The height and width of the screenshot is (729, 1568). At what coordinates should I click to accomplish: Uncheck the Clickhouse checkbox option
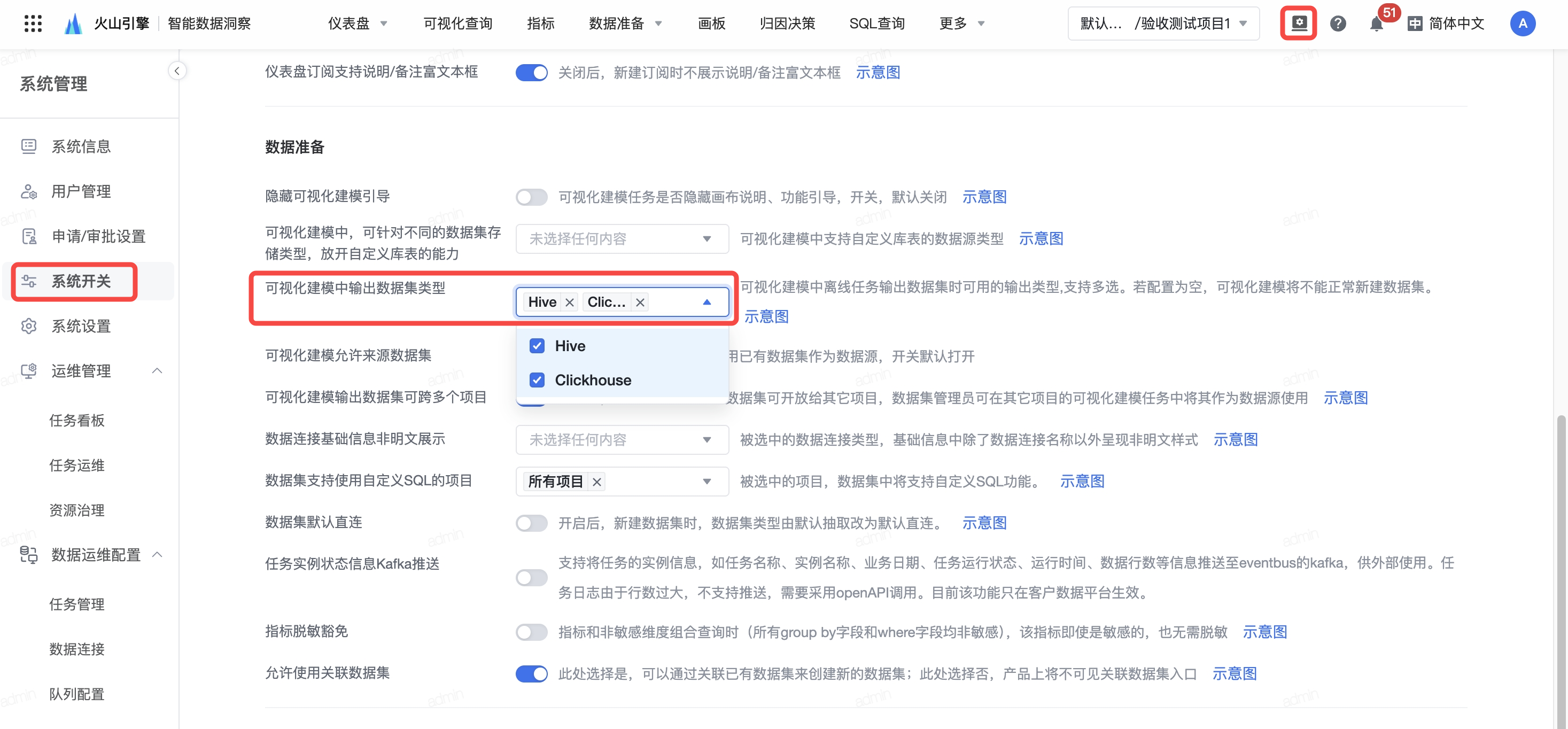537,381
